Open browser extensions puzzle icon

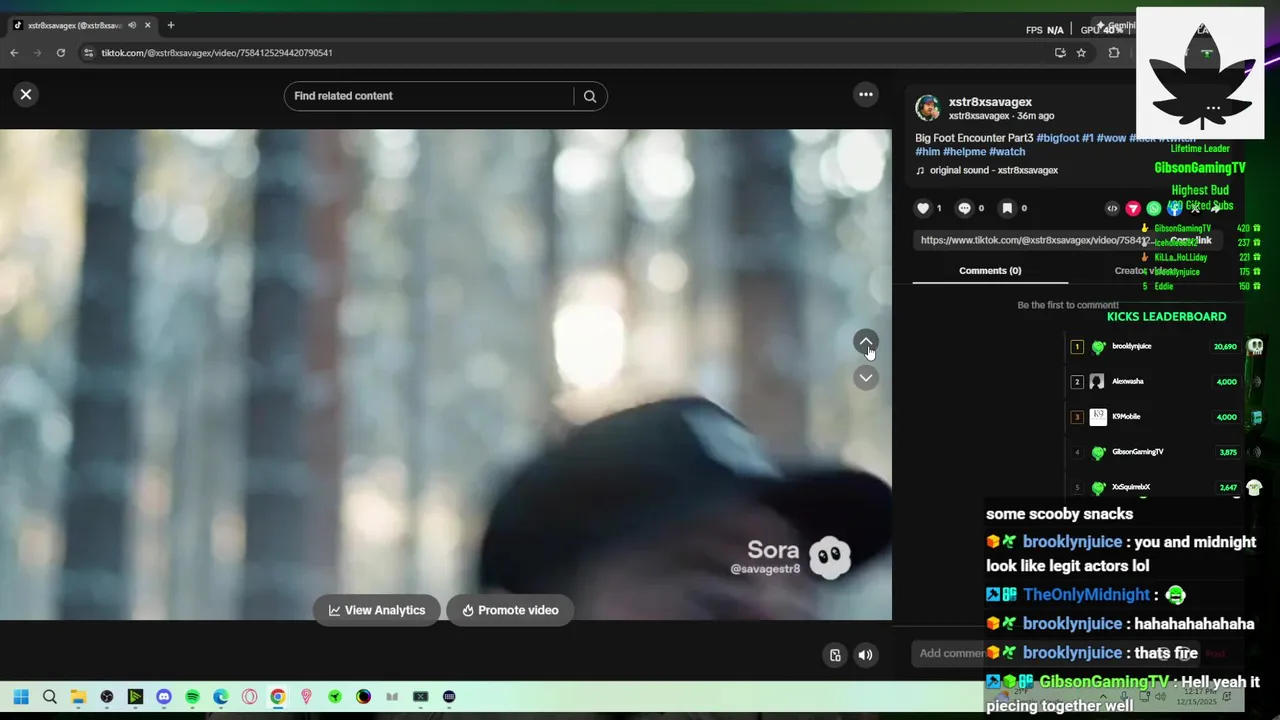pos(1114,53)
